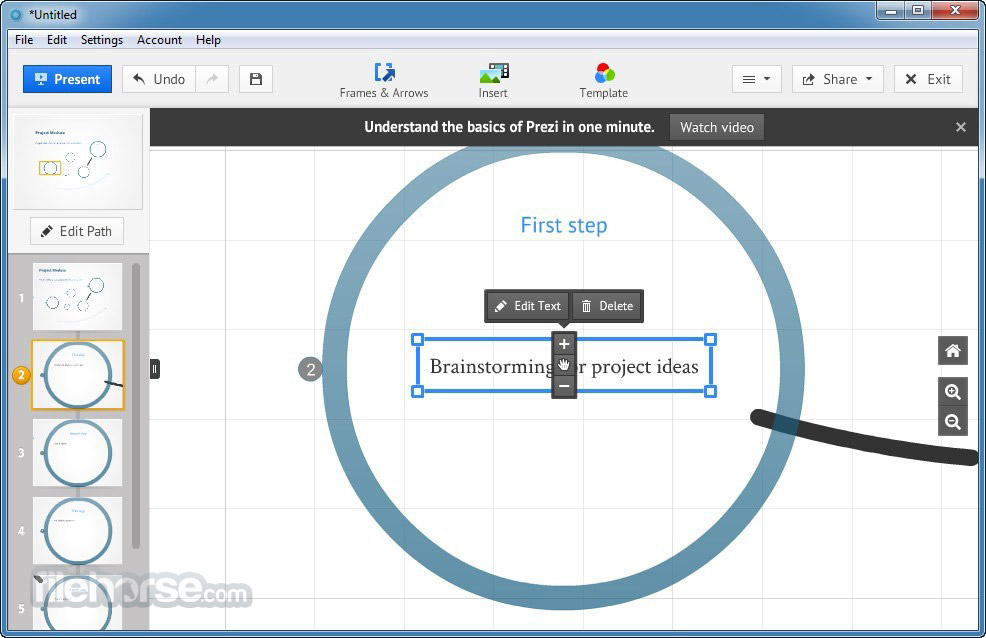This screenshot has width=986, height=638.
Task: Open the Frames & Arrows tool
Action: tap(384, 80)
